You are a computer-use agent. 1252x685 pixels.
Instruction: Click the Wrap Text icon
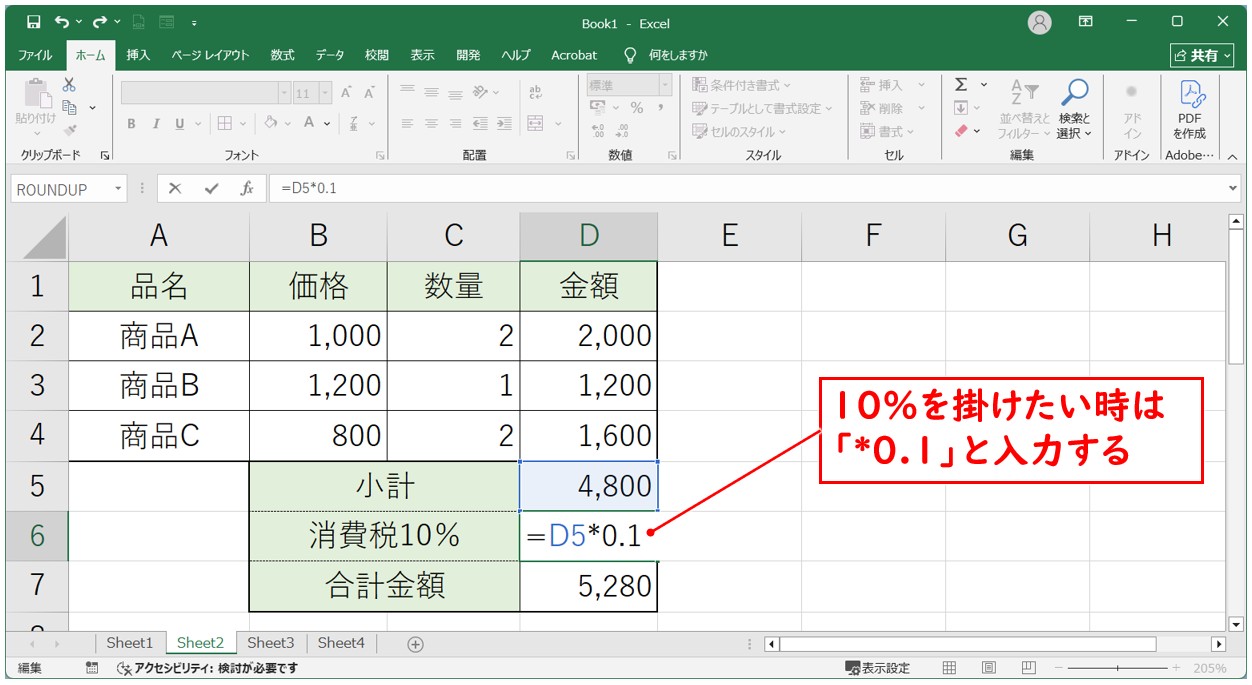pos(535,93)
